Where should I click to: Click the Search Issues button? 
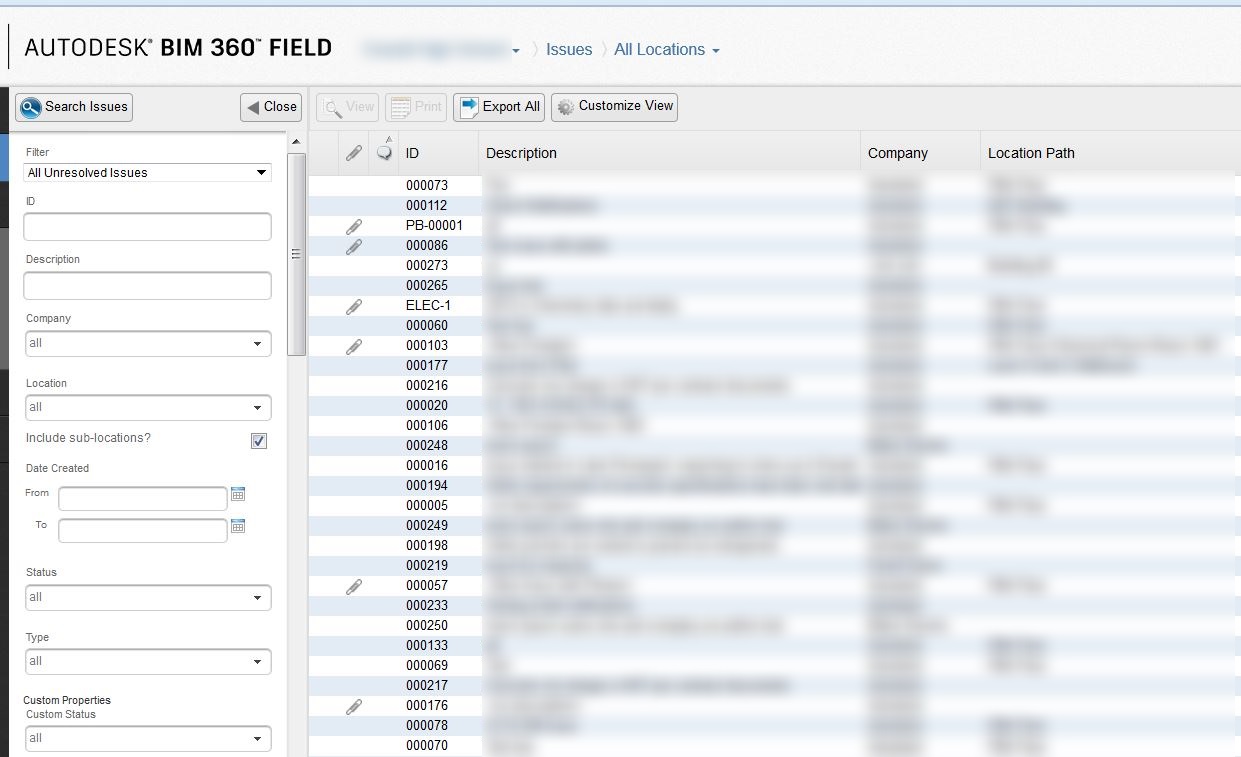pyautogui.click(x=73, y=106)
